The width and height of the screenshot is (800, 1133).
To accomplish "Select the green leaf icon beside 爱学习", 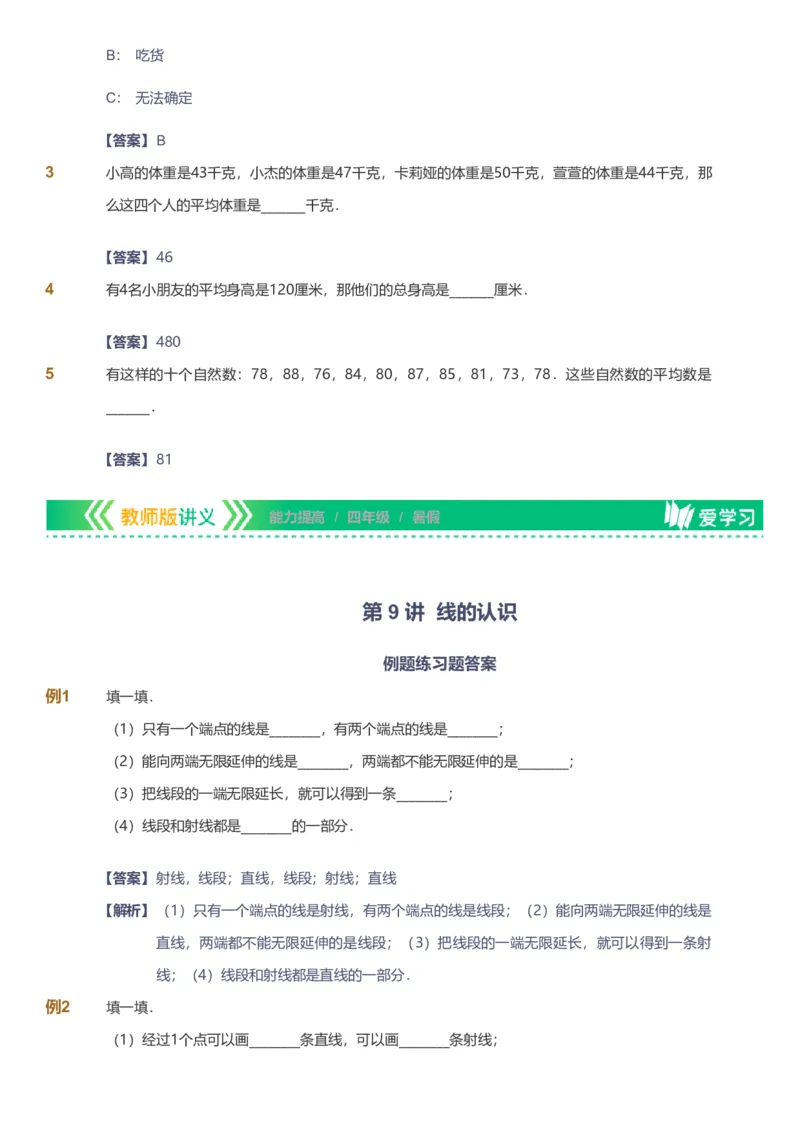I will click(678, 517).
